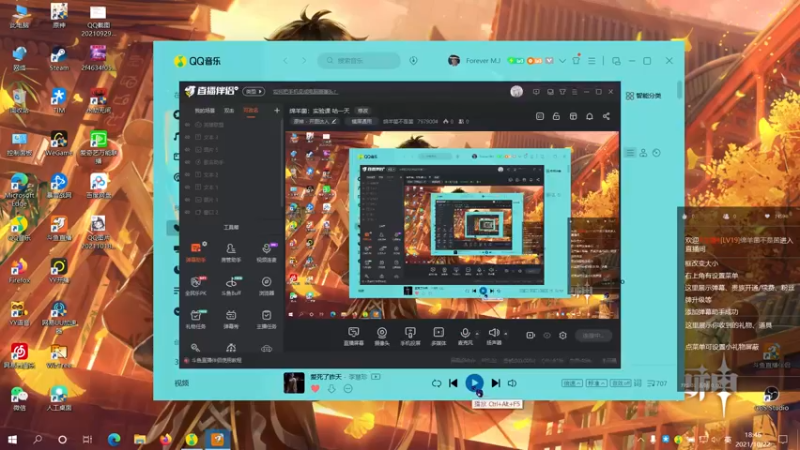The image size is (800, 450).
Task: Open the MV icon next to song title
Action: click(x=376, y=377)
